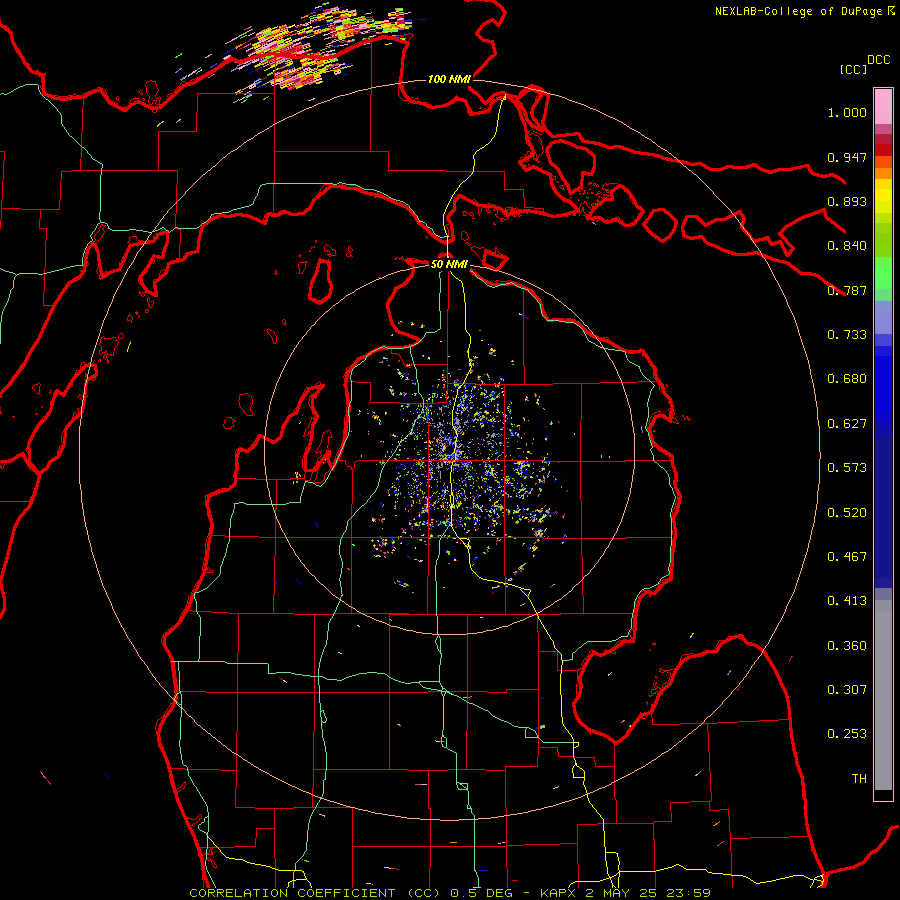Click the TH threshold label
900x900 pixels.
859,779
